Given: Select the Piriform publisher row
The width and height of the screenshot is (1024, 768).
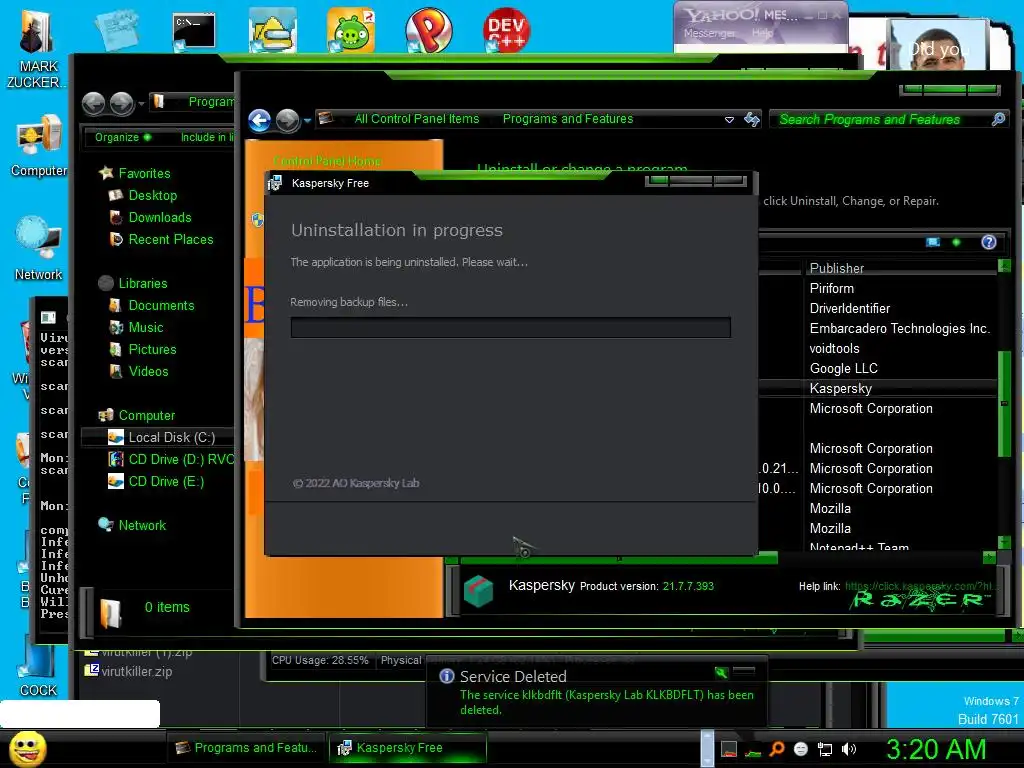Looking at the screenshot, I should click(x=831, y=289).
